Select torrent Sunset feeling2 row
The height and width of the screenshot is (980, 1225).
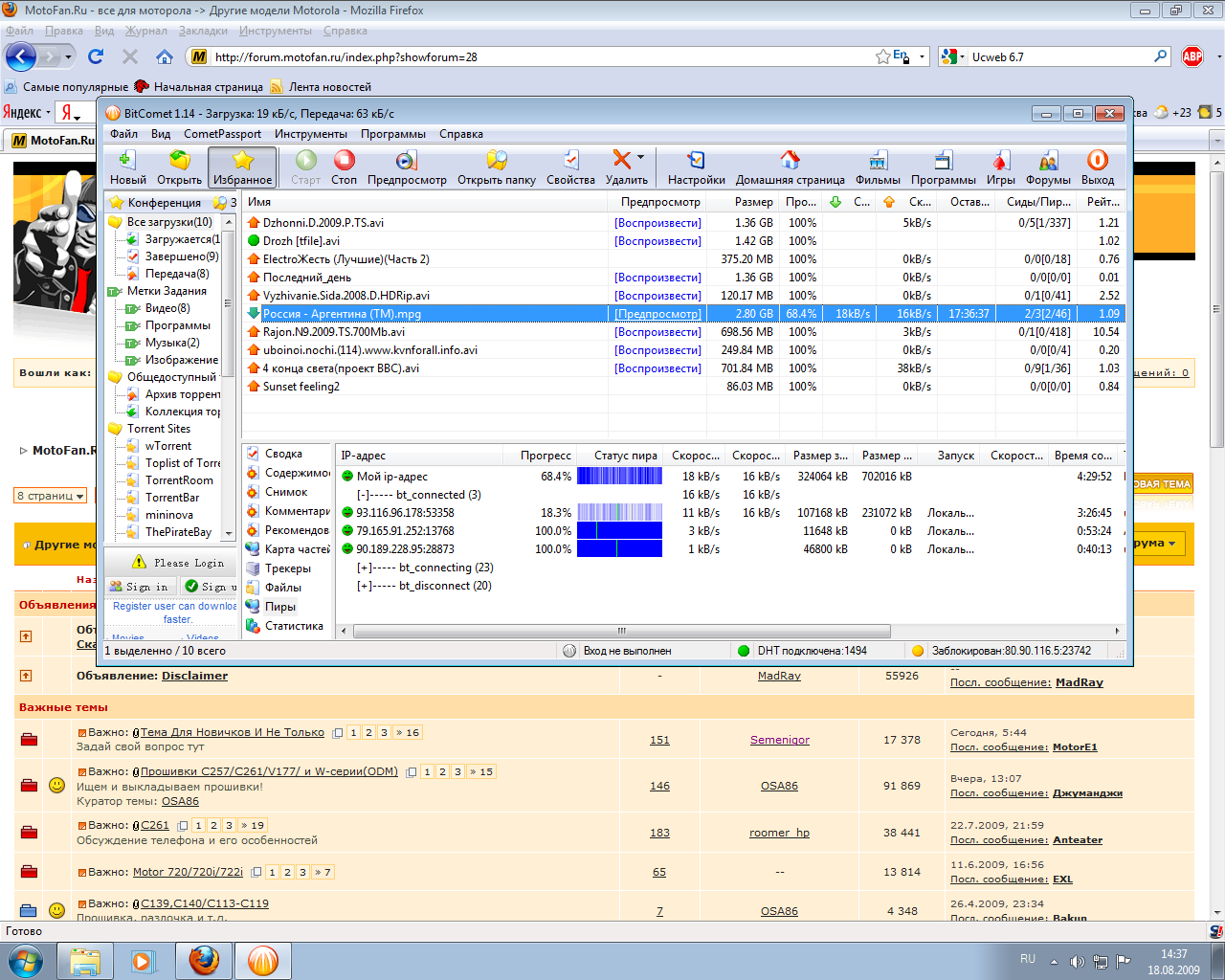683,387
